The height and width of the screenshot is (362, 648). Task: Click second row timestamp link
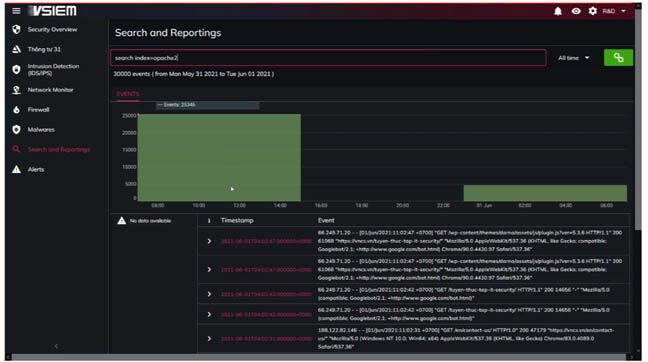click(266, 269)
